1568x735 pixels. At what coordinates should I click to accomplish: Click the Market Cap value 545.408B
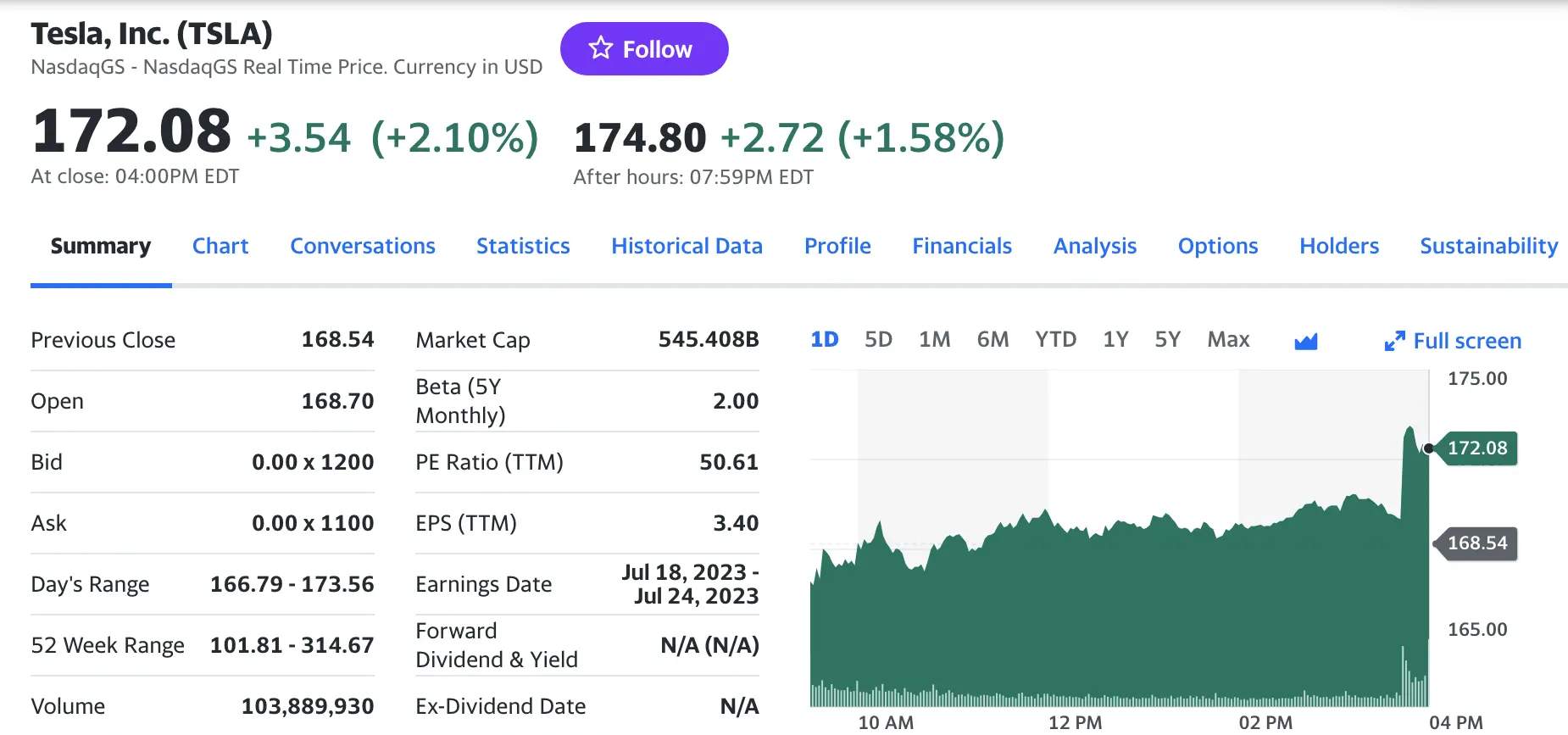pos(709,340)
